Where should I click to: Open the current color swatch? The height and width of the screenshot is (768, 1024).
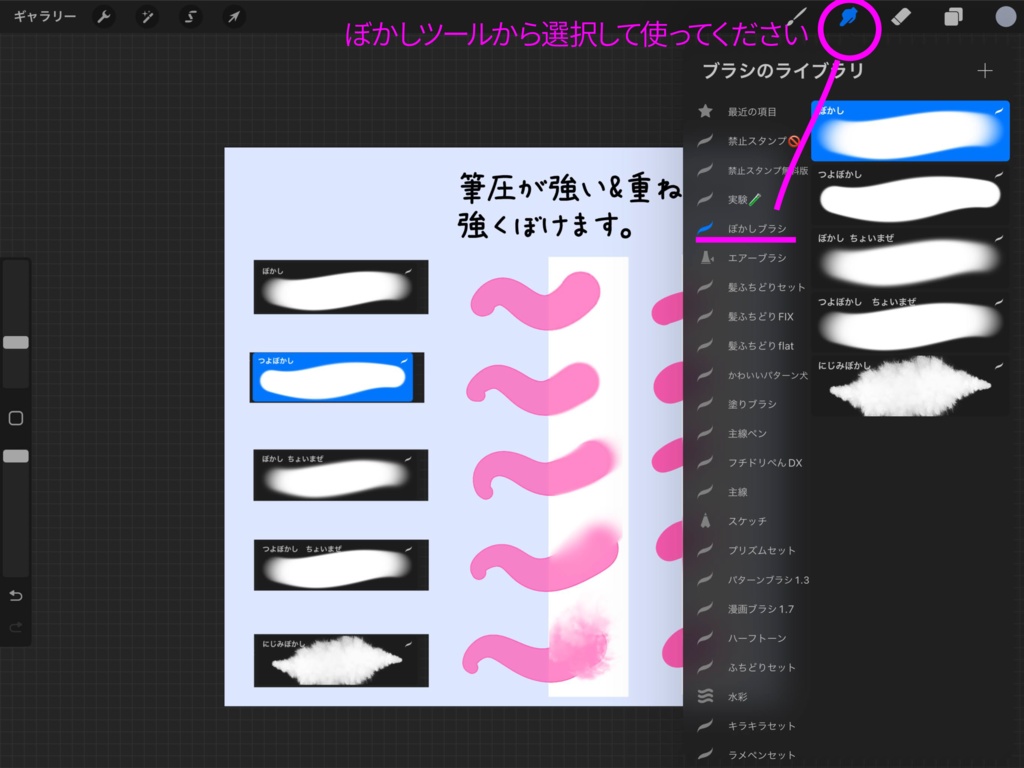click(1004, 16)
